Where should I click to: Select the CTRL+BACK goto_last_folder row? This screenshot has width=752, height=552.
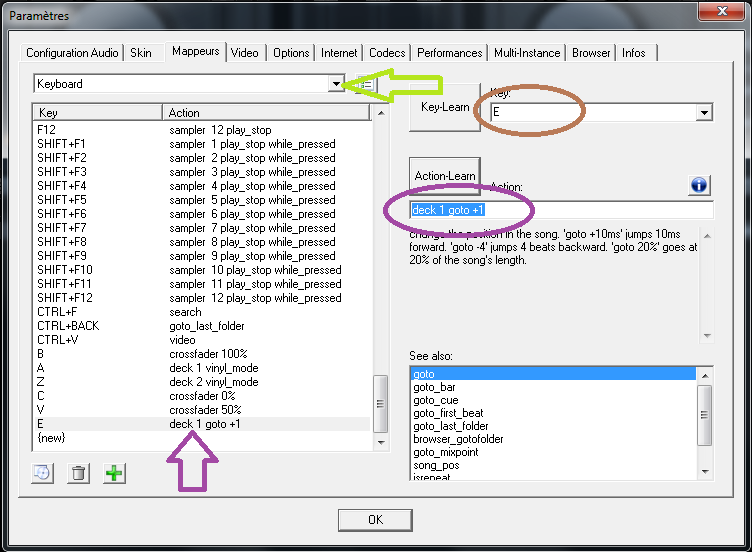click(x=202, y=326)
